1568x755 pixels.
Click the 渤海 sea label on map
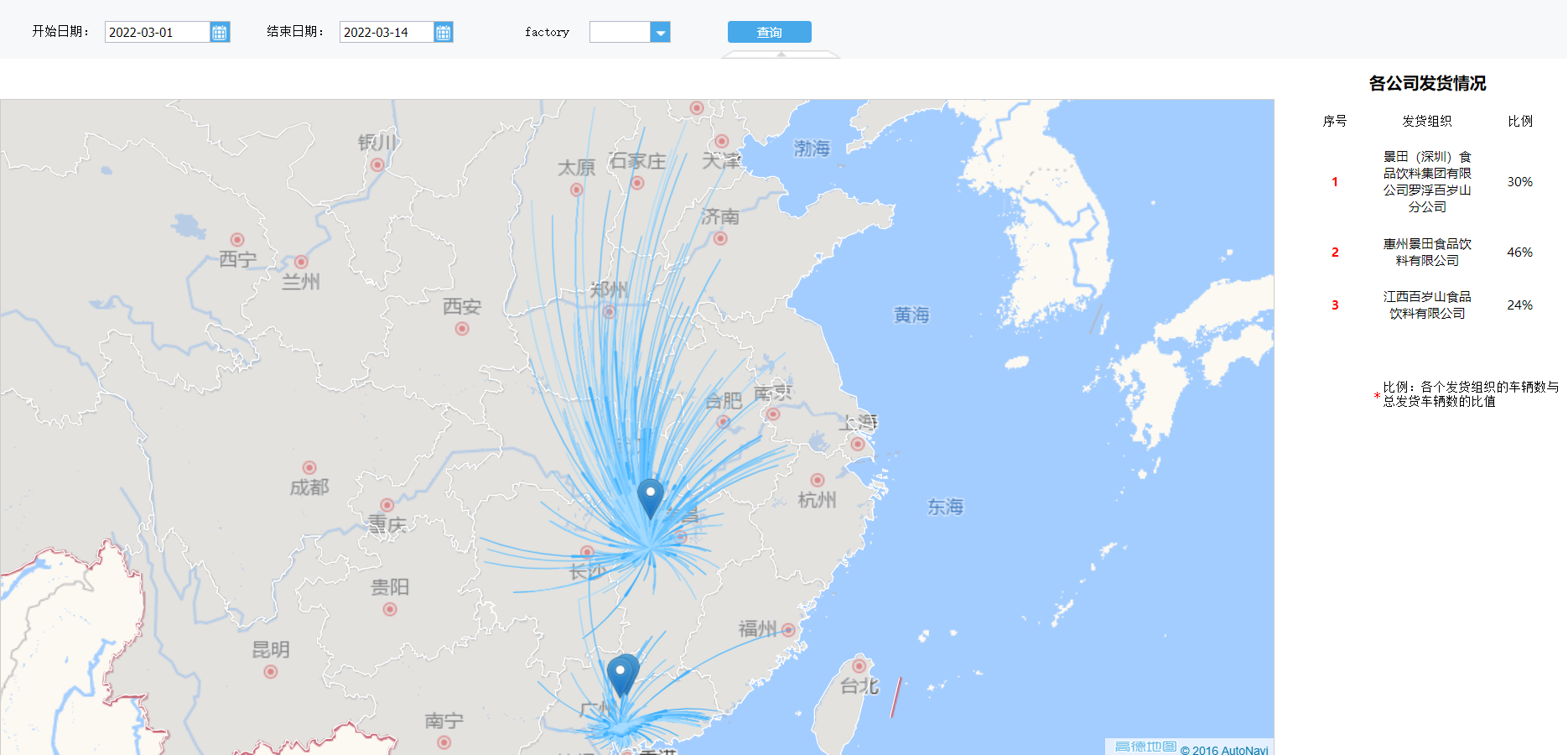(812, 148)
